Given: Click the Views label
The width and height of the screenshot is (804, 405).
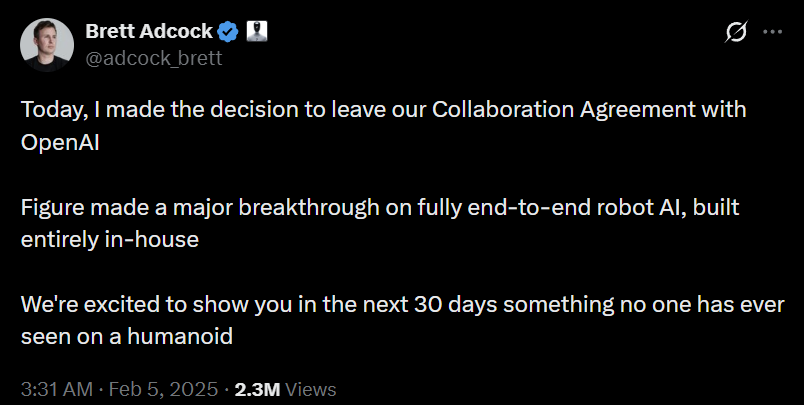Looking at the screenshot, I should [312, 389].
